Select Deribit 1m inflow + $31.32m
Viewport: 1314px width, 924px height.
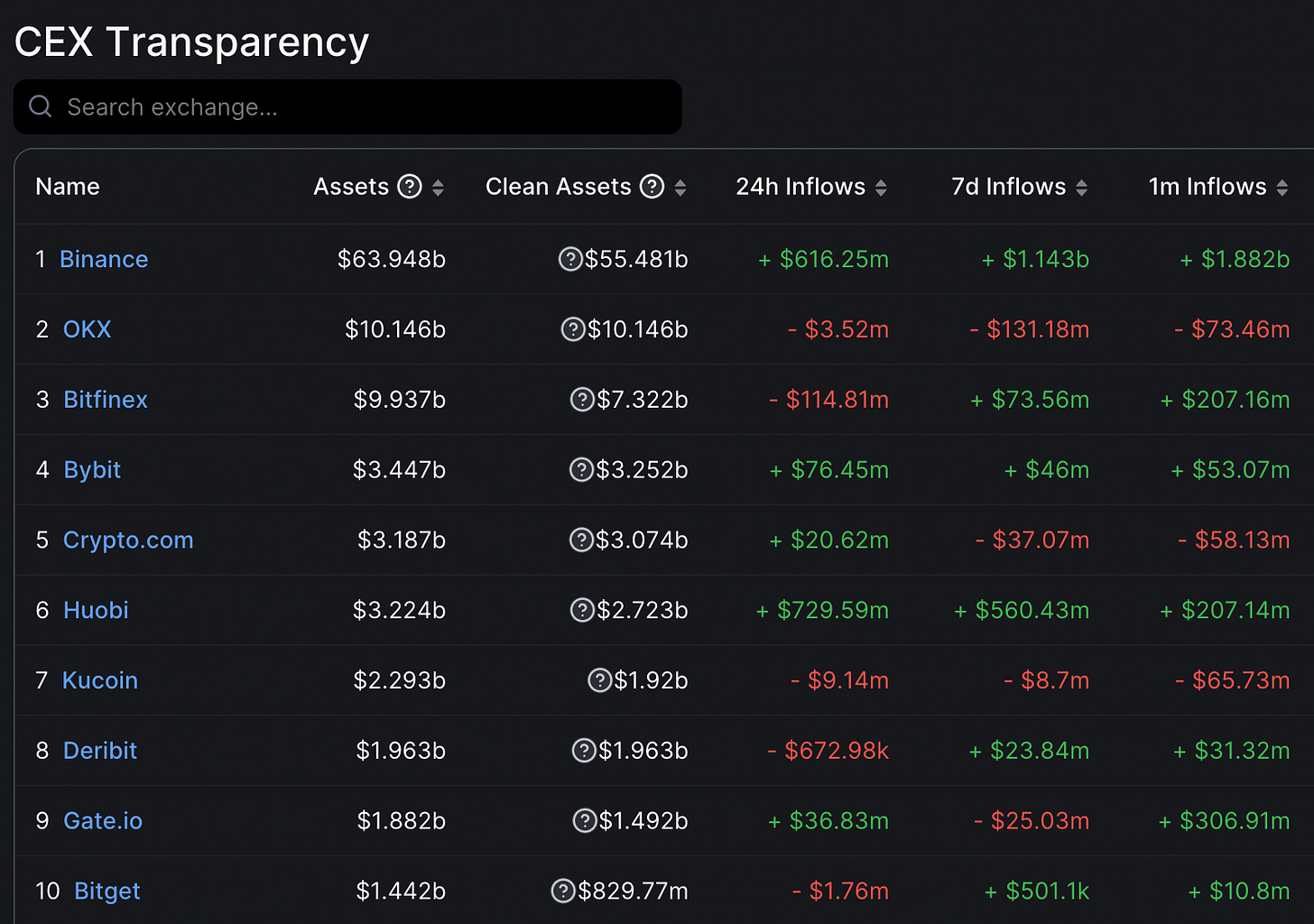click(1231, 751)
